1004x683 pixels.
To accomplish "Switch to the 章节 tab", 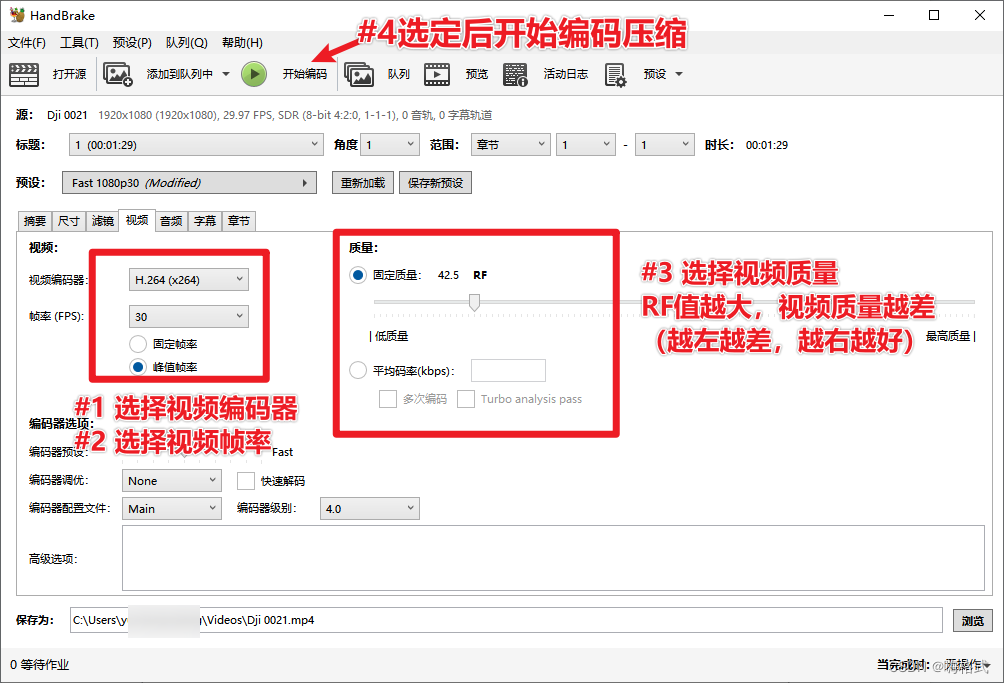I will pos(239,221).
